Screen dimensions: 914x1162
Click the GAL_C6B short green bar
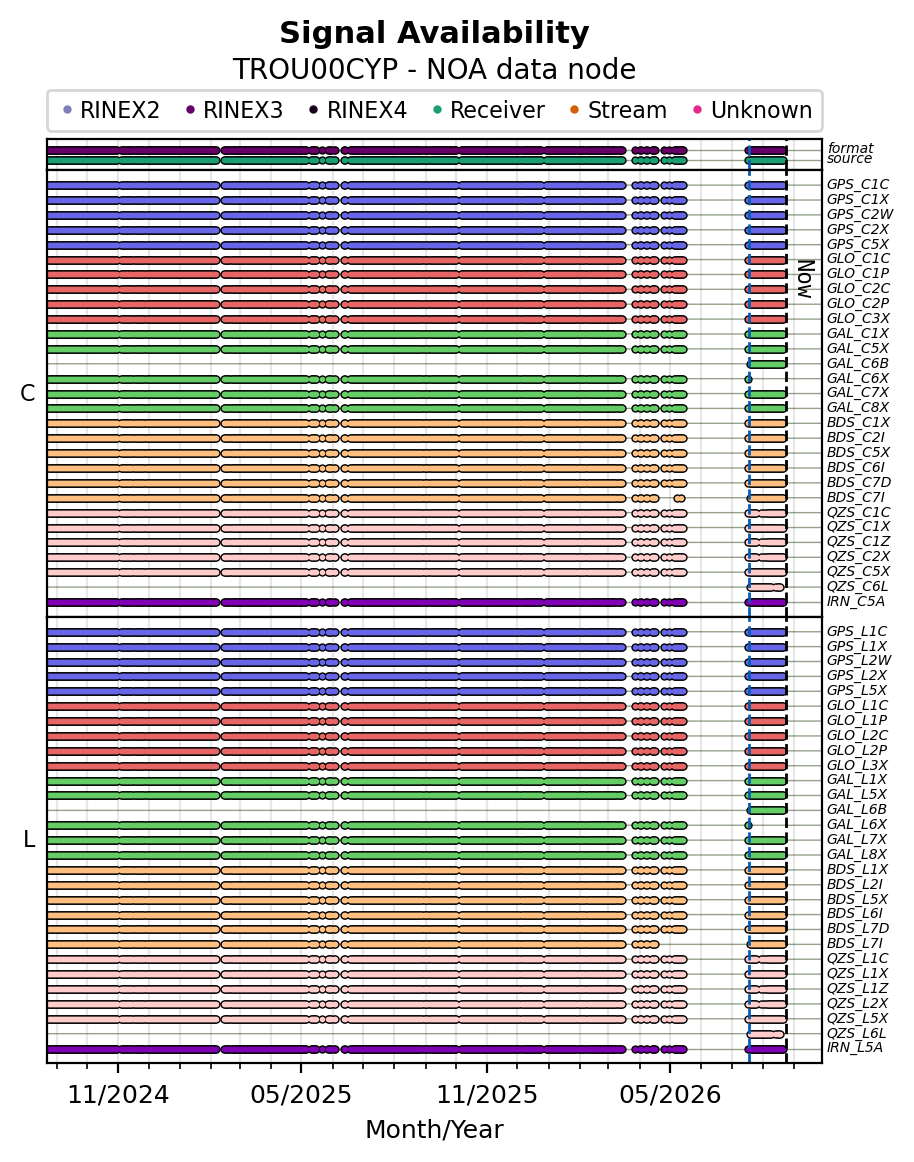point(766,364)
